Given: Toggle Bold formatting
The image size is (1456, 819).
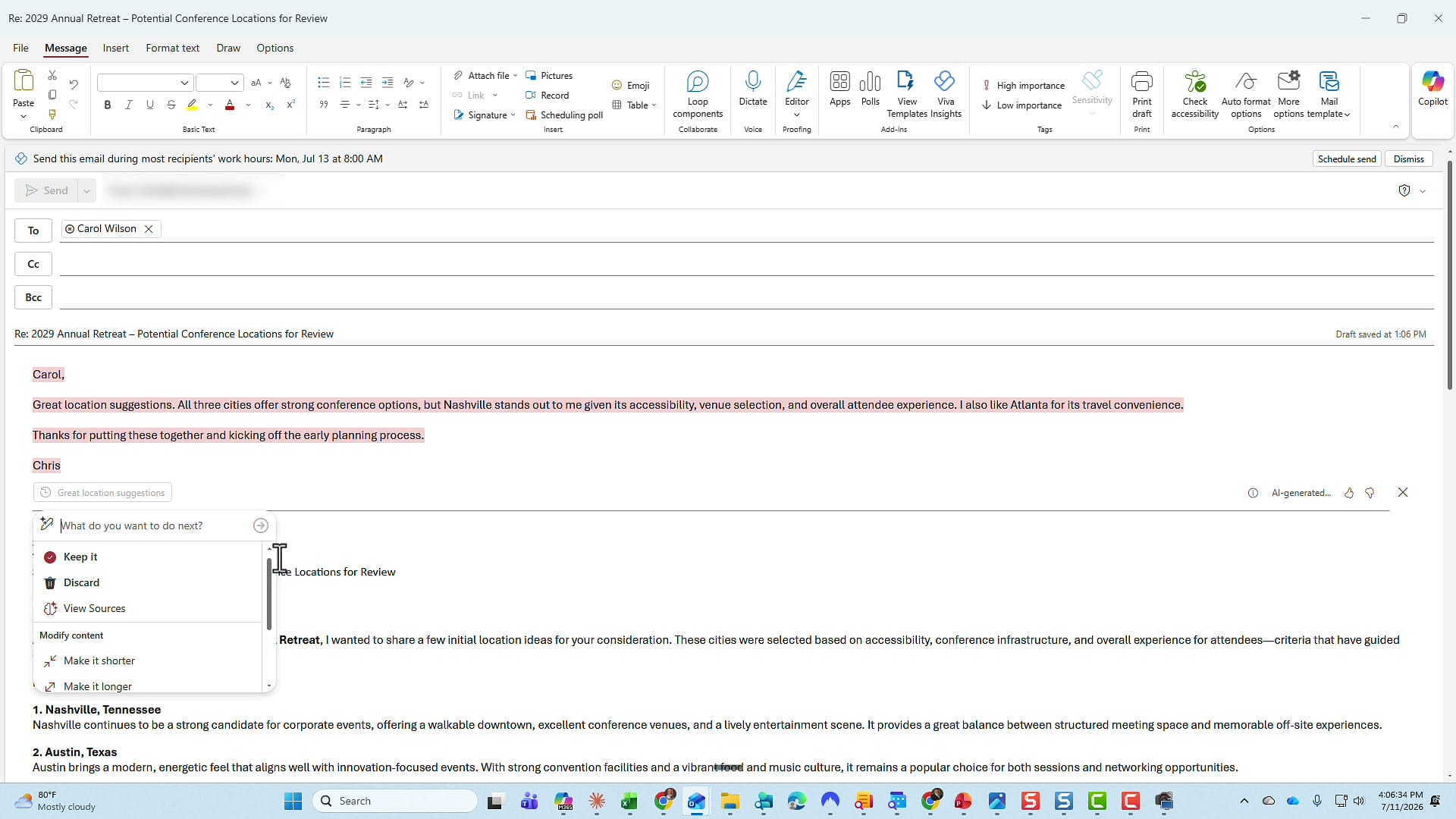Looking at the screenshot, I should [x=108, y=105].
